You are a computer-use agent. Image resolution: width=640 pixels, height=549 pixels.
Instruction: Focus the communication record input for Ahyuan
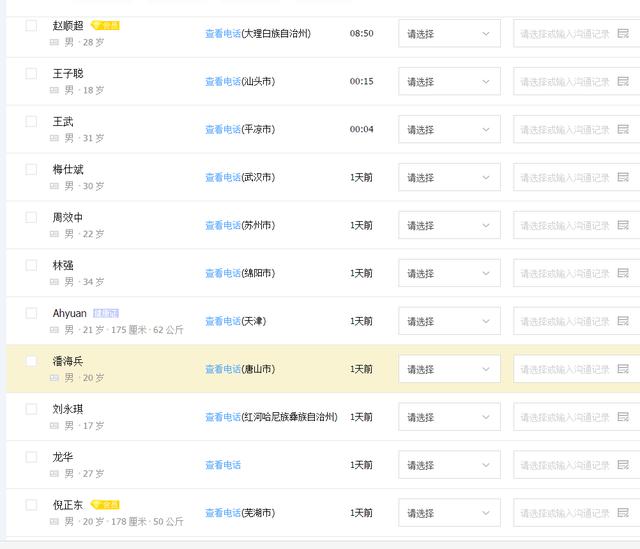(x=565, y=321)
